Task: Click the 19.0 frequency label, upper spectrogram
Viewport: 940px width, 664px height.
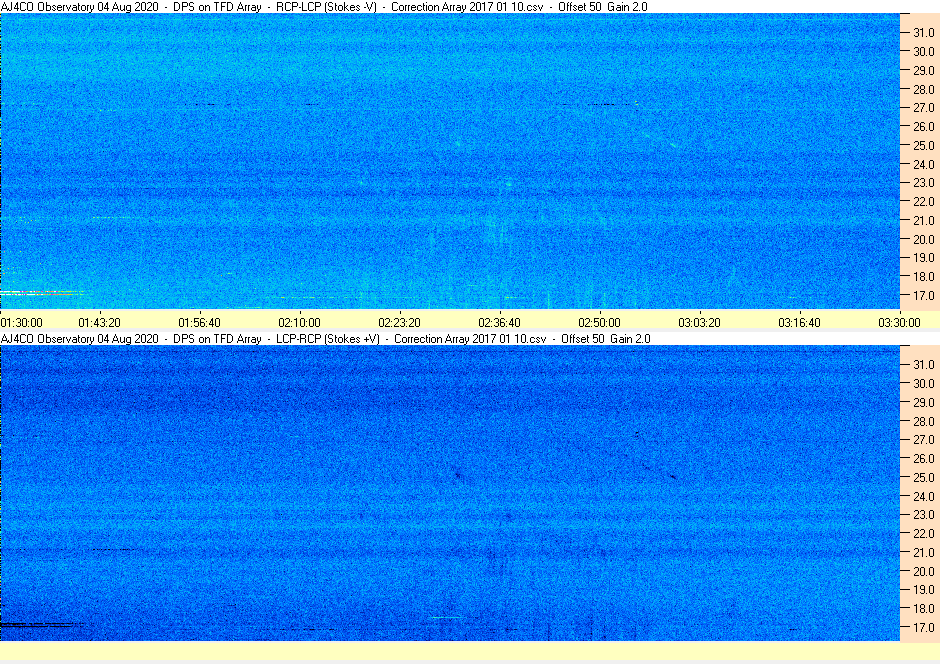Action: [923, 258]
